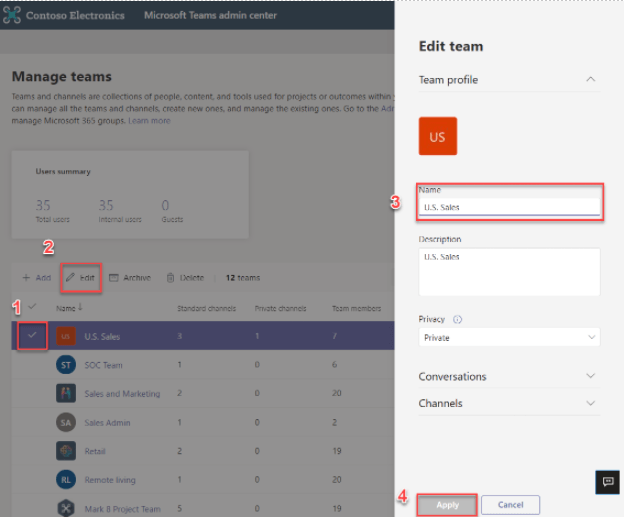Click the Description text area

pyautogui.click(x=509, y=272)
